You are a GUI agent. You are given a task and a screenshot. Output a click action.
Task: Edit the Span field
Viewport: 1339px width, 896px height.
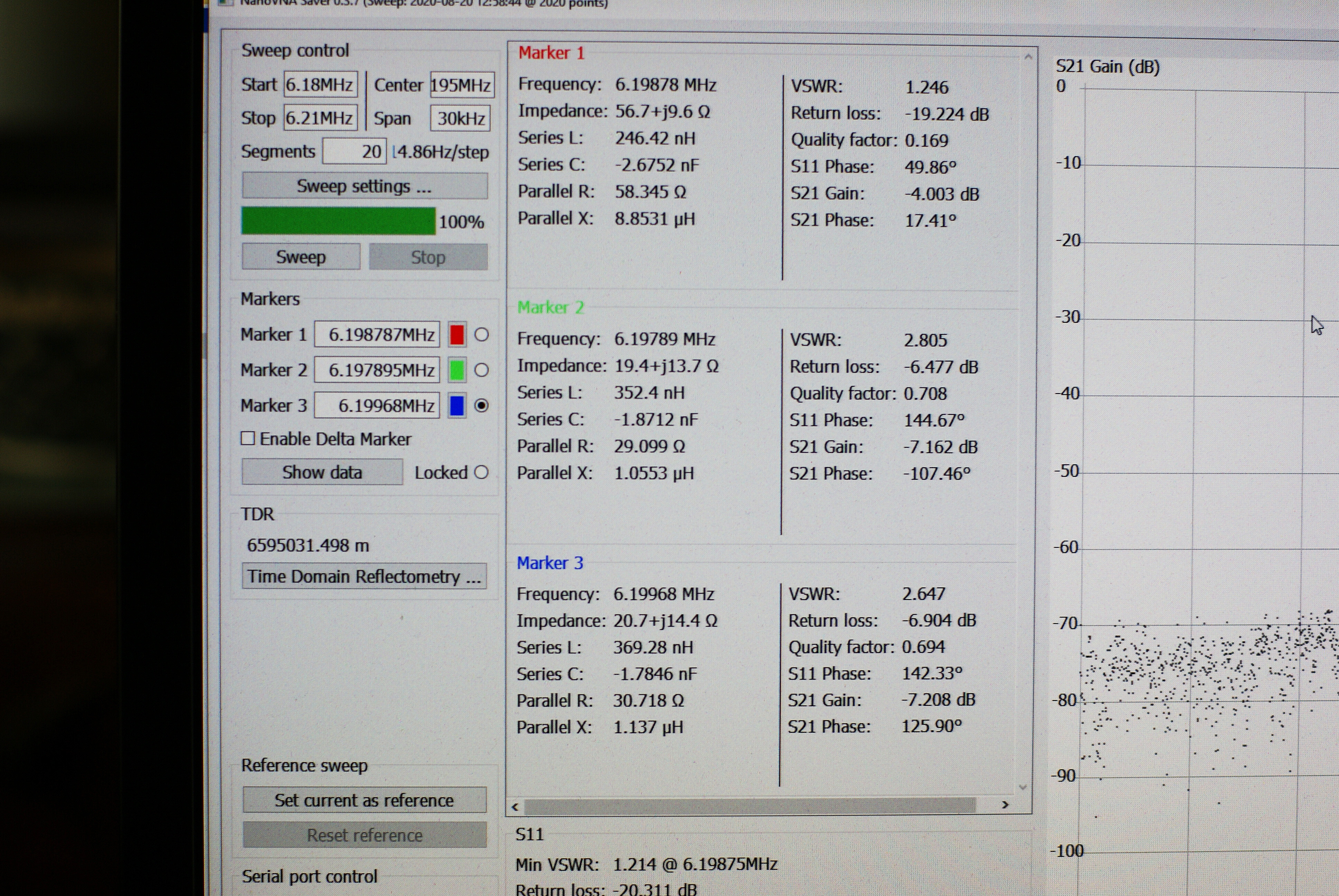(x=461, y=118)
